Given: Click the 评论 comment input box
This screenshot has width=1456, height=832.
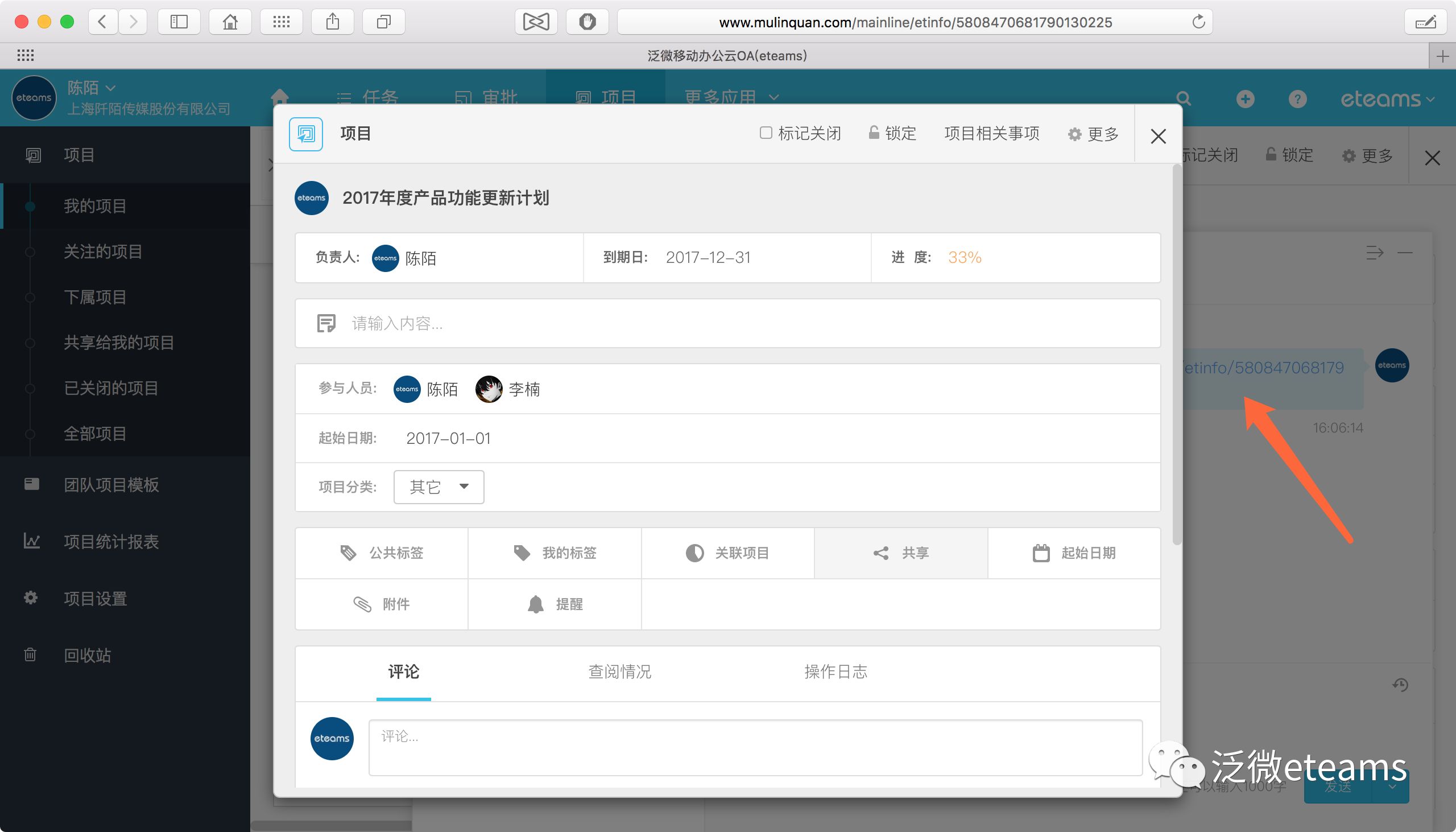Looking at the screenshot, I should 755,747.
